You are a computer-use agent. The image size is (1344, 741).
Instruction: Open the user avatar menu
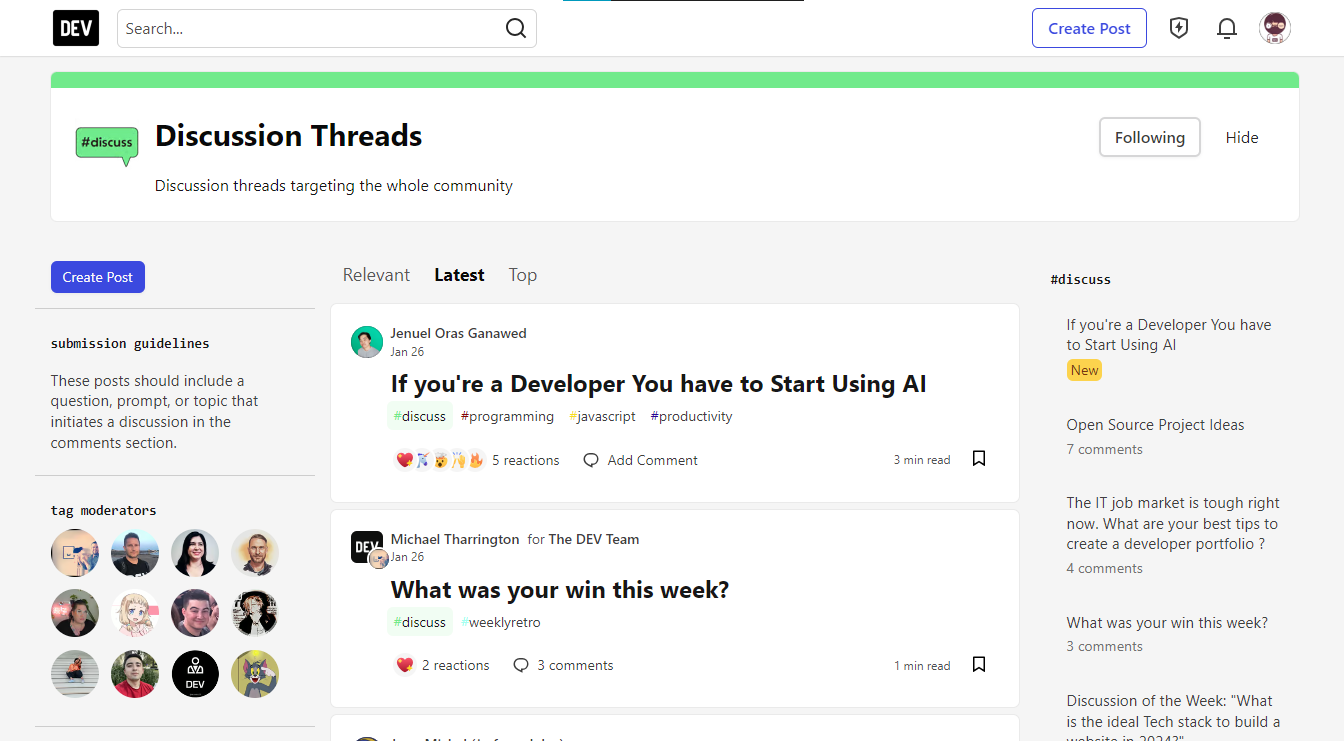[x=1275, y=28]
